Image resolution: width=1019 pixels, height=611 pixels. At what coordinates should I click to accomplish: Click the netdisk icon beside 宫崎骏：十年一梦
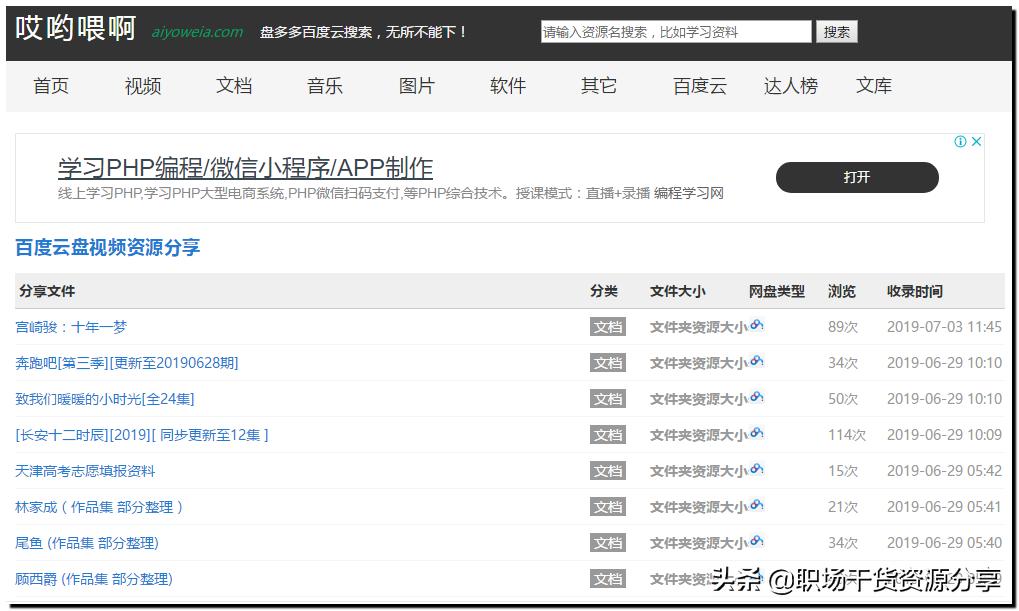click(757, 326)
